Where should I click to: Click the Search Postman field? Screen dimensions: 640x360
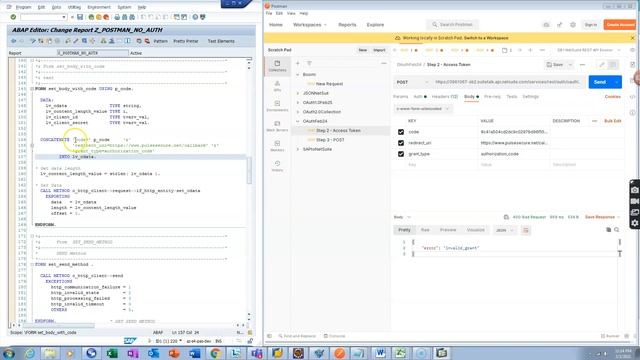[x=453, y=25]
